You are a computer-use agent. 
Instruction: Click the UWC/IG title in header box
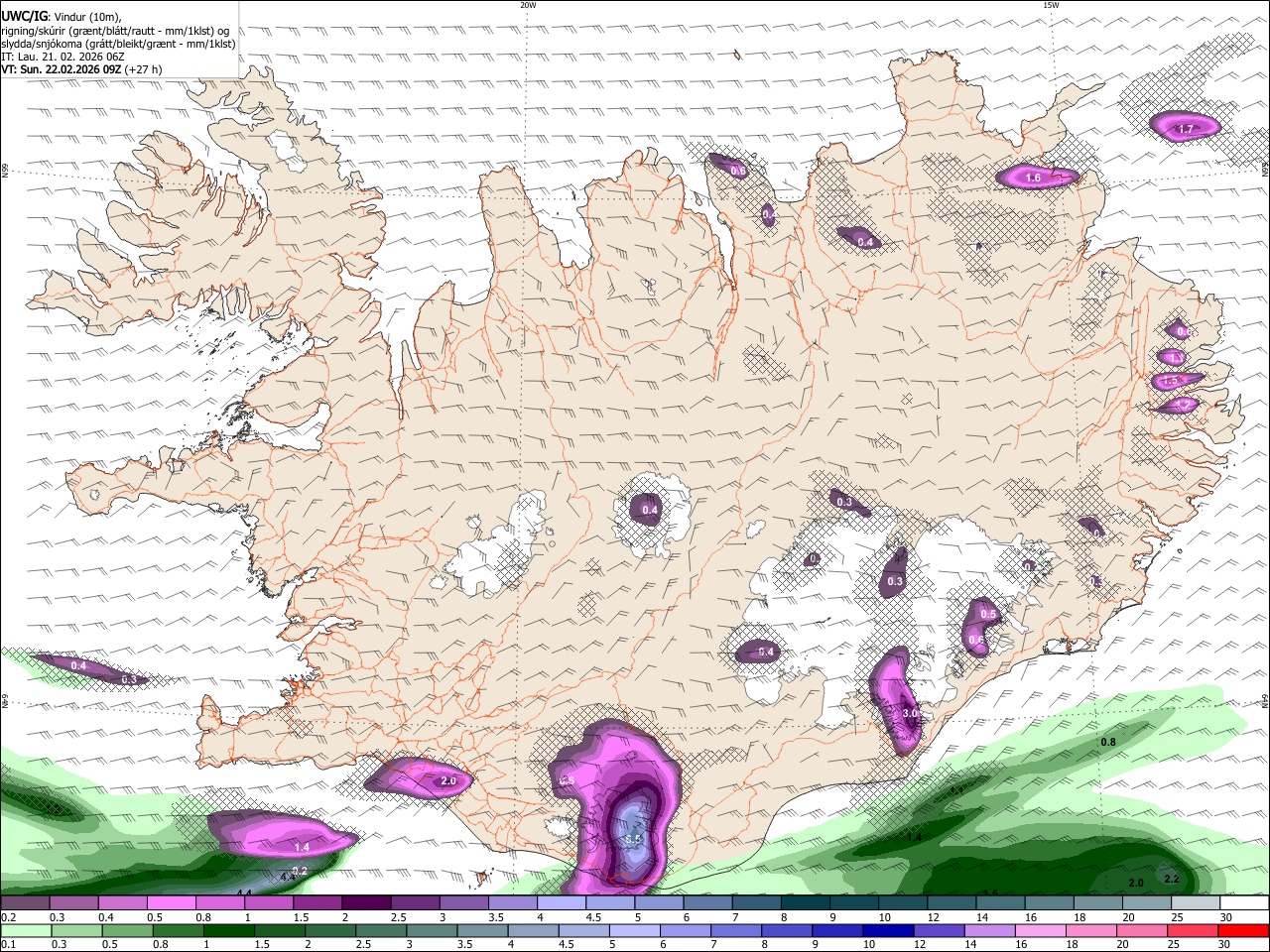click(x=23, y=16)
